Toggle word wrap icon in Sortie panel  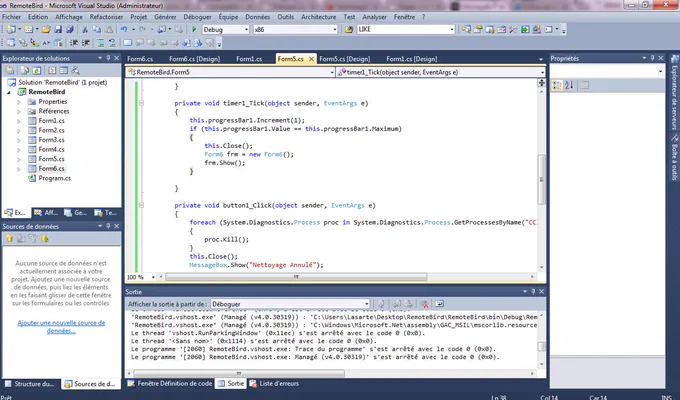439,304
